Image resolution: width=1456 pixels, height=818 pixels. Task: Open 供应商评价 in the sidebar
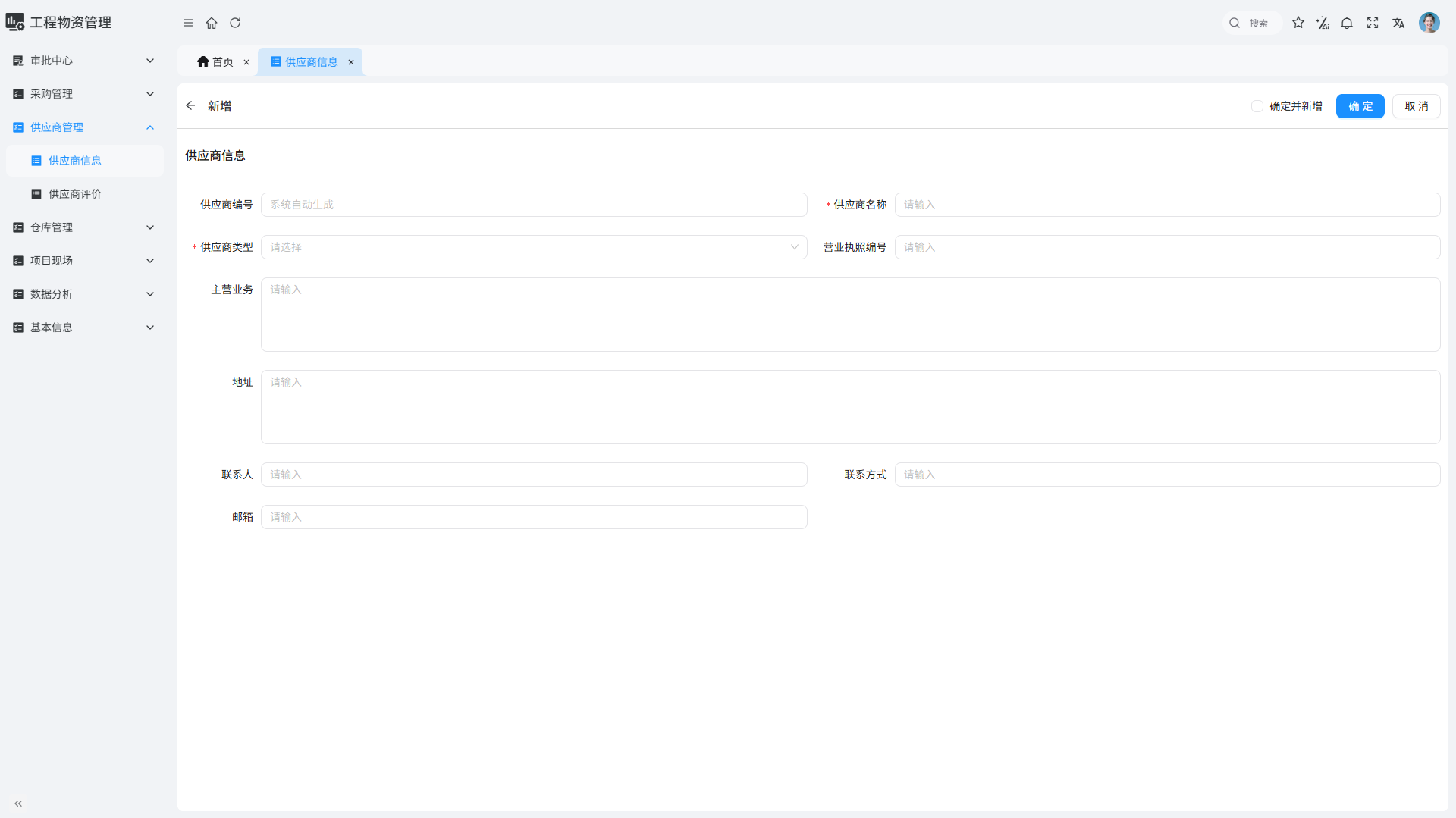[x=85, y=194]
